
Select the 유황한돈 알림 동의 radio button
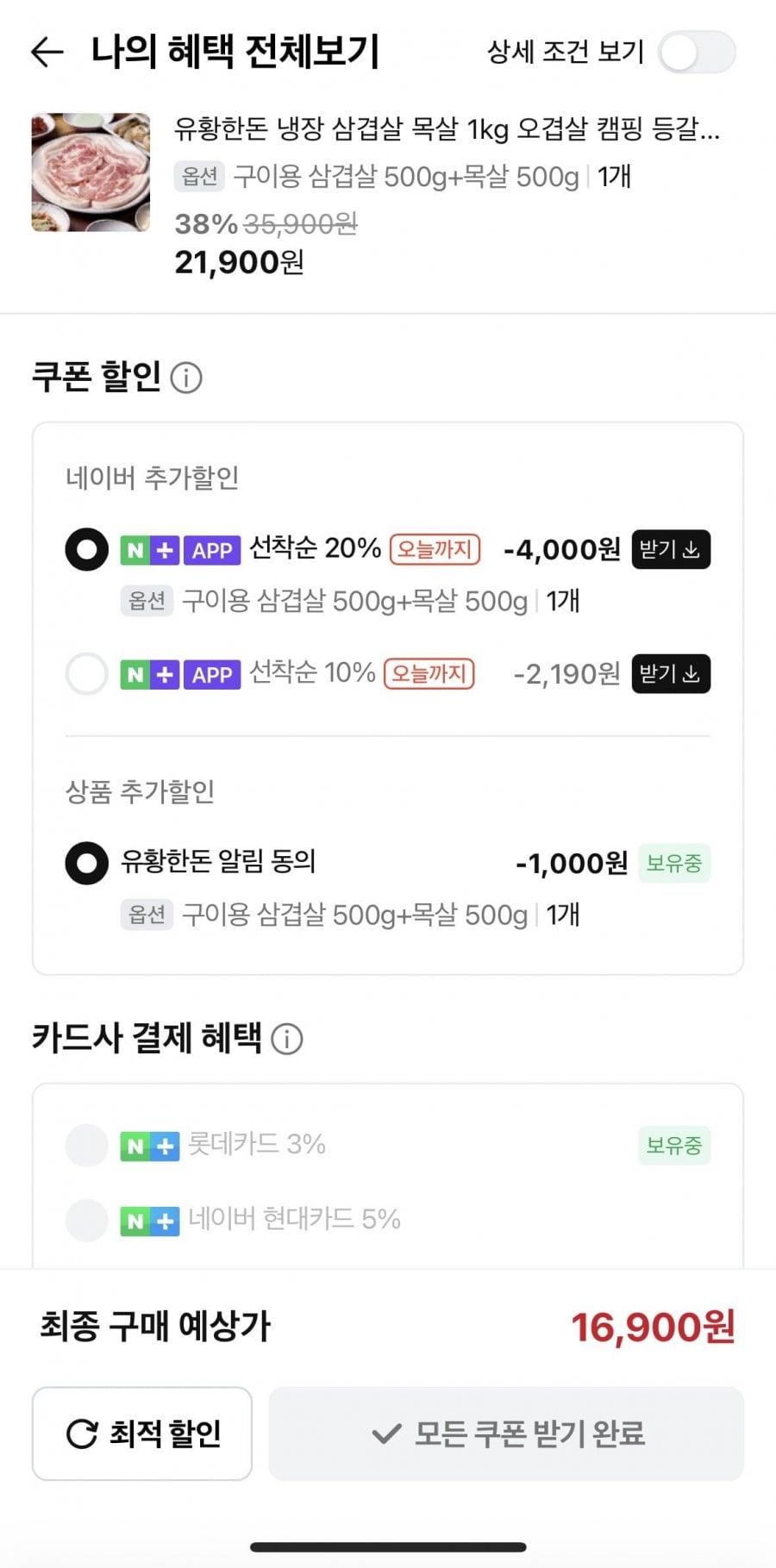coord(87,863)
